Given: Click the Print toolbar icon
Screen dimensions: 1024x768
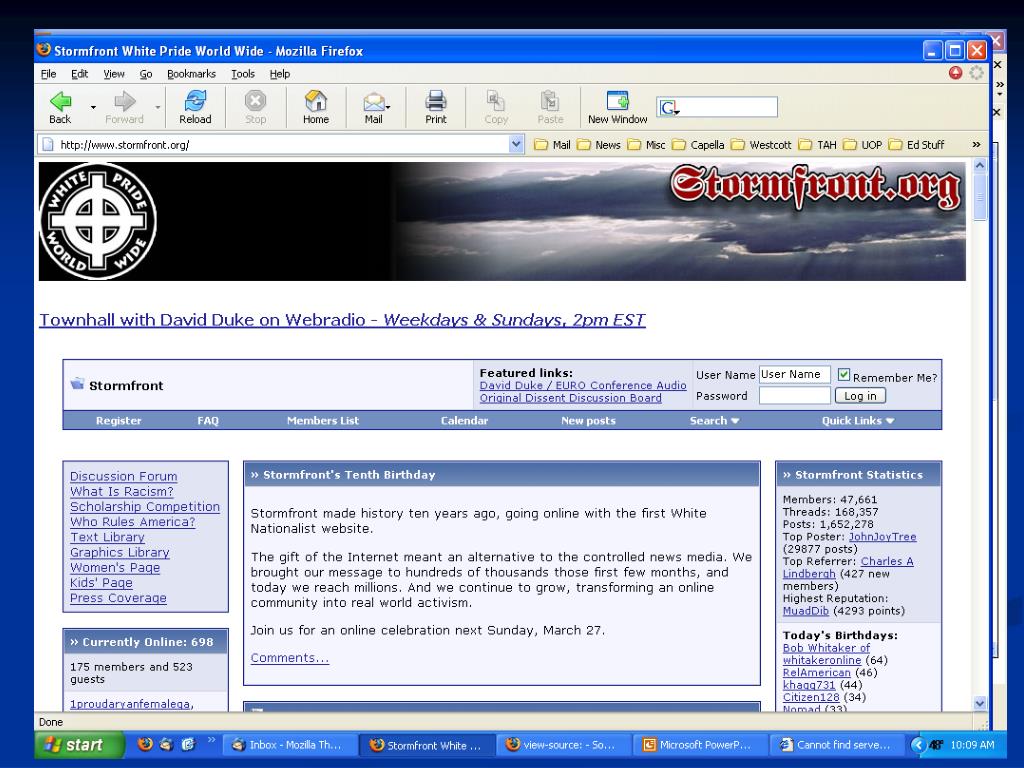Looking at the screenshot, I should point(436,101).
